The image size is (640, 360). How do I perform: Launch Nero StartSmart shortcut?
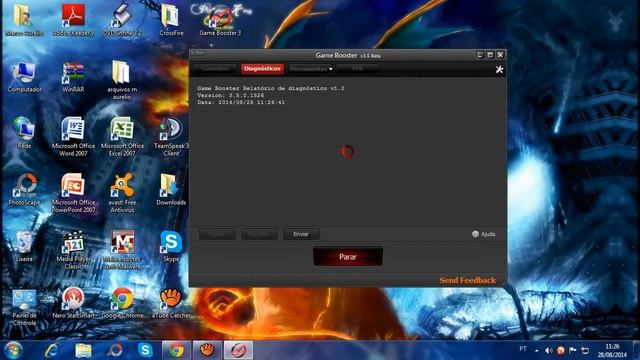coord(73,303)
